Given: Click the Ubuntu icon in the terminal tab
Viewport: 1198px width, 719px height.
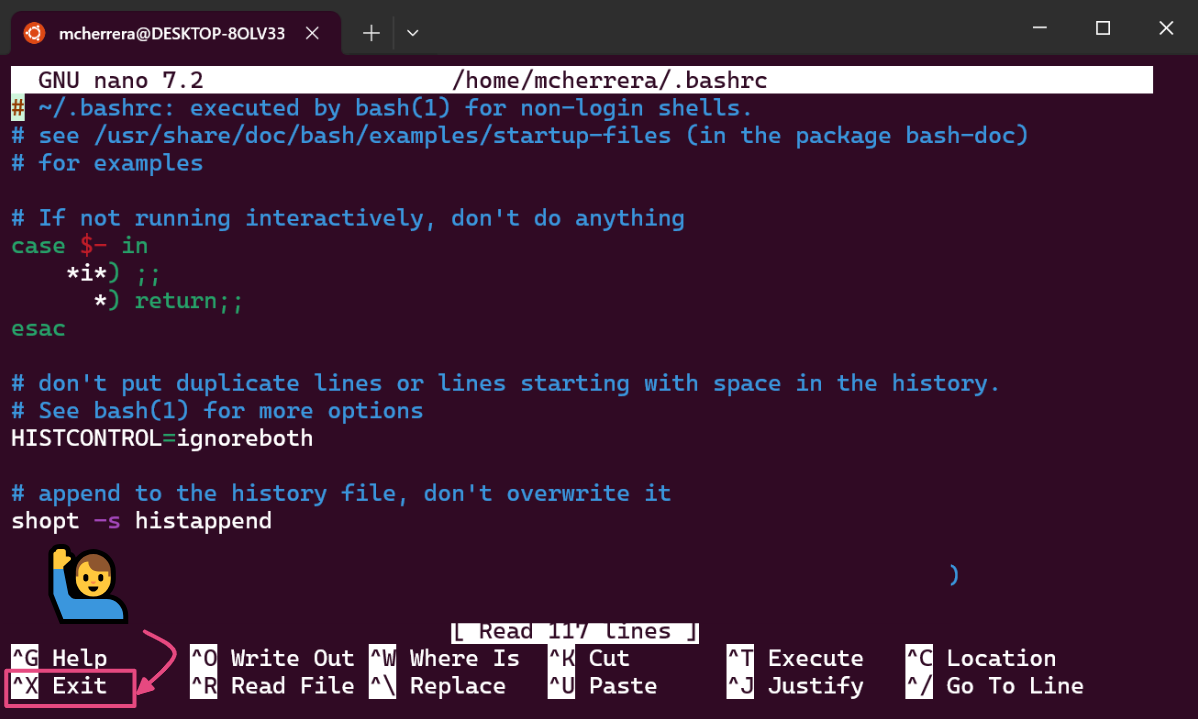Looking at the screenshot, I should pos(35,33).
